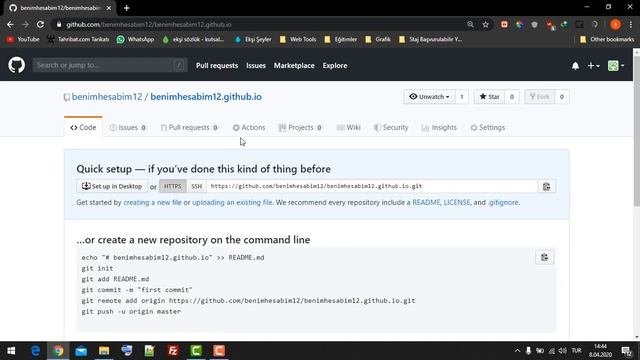Open File Explorer from the taskbar
640x360 pixels.
point(104,351)
